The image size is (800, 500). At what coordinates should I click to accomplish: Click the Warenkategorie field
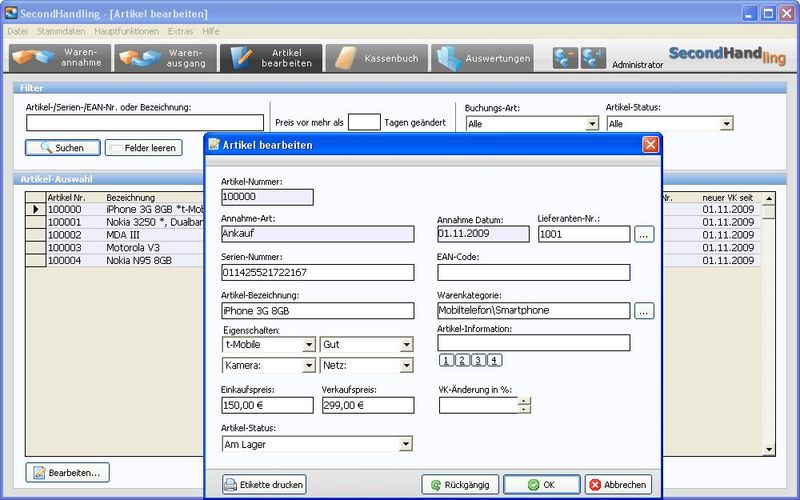(533, 311)
